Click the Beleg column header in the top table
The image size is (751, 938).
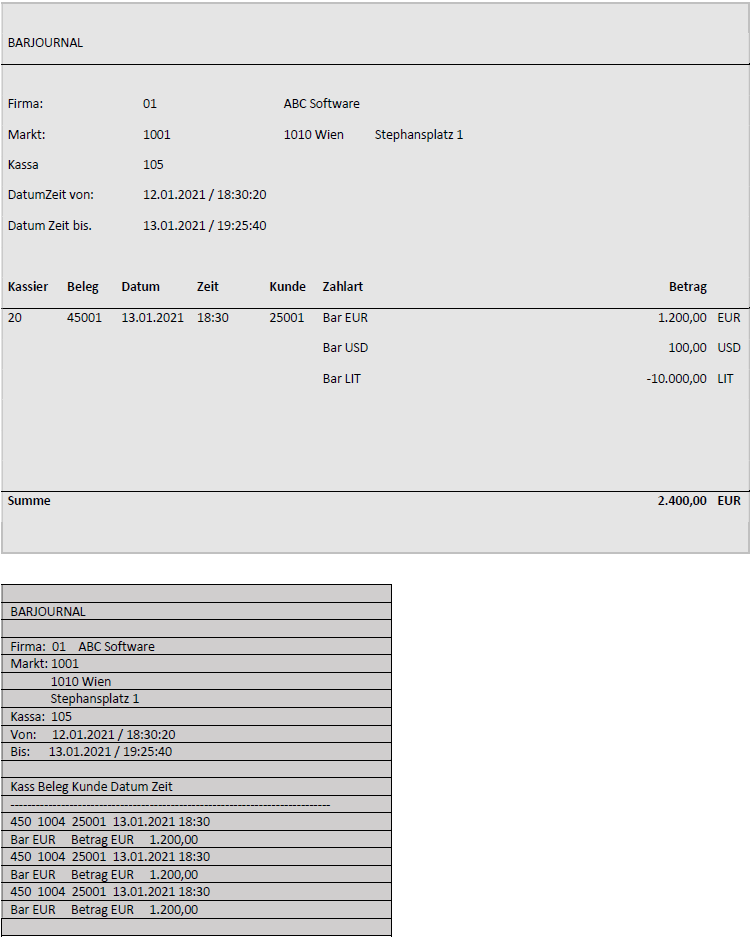[x=83, y=287]
